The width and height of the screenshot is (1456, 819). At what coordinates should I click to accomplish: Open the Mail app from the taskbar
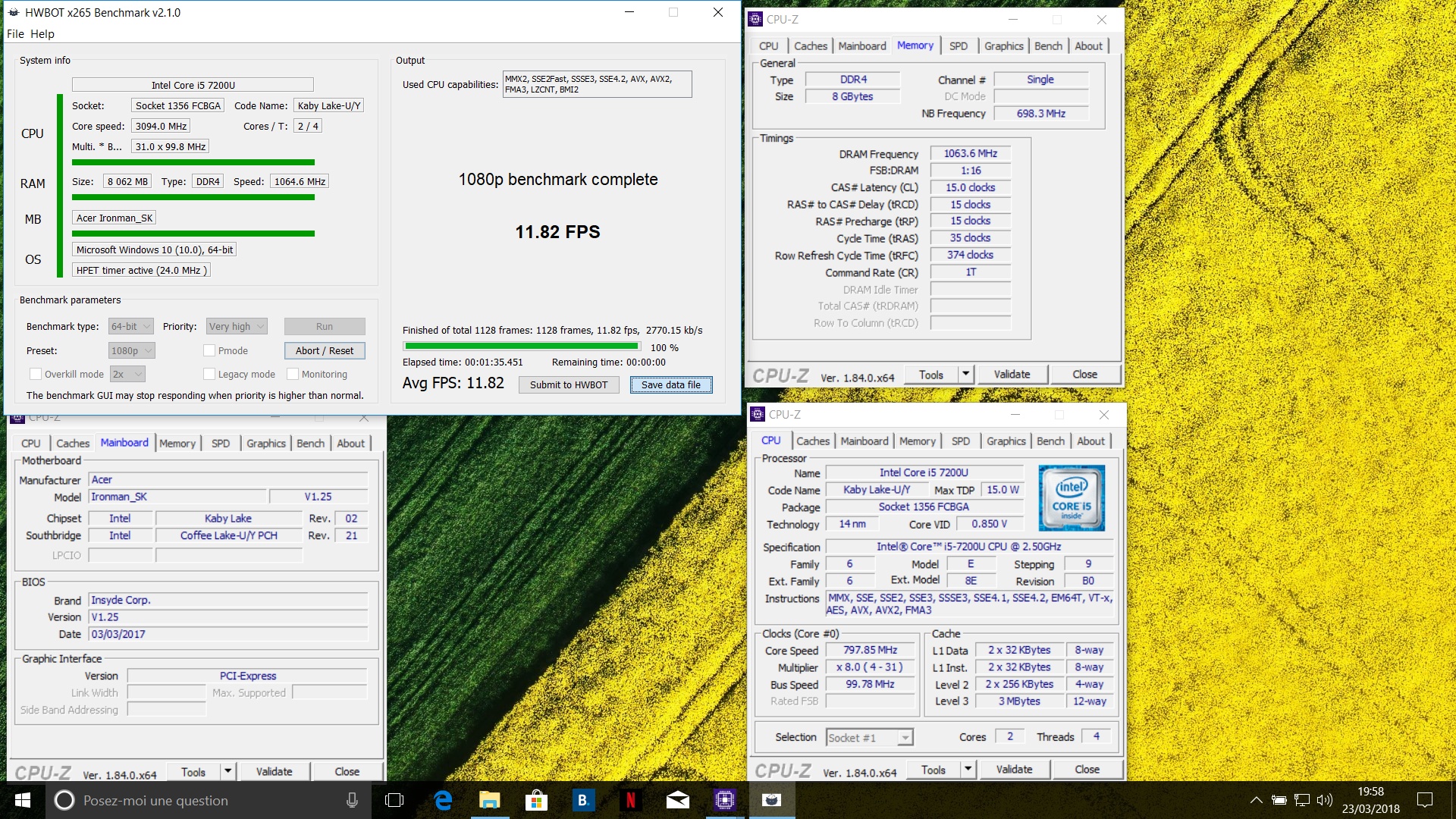pyautogui.click(x=677, y=800)
